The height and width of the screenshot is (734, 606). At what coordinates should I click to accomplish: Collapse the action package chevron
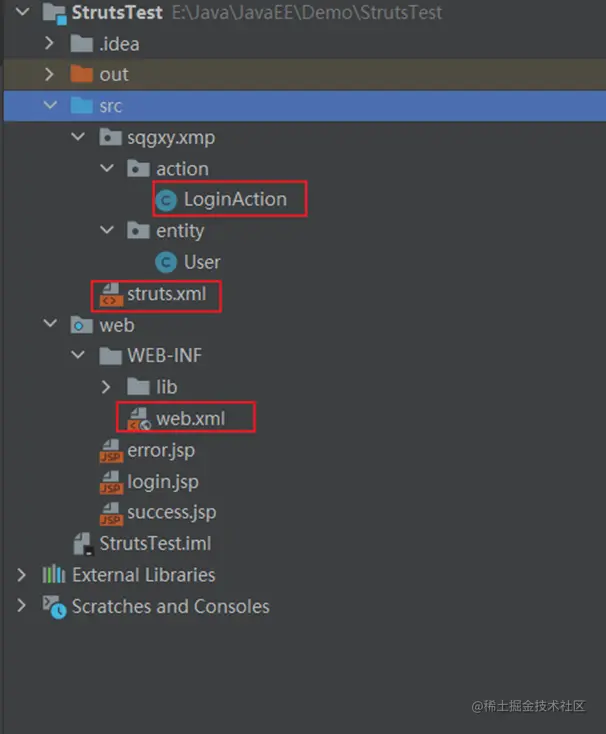(107, 168)
